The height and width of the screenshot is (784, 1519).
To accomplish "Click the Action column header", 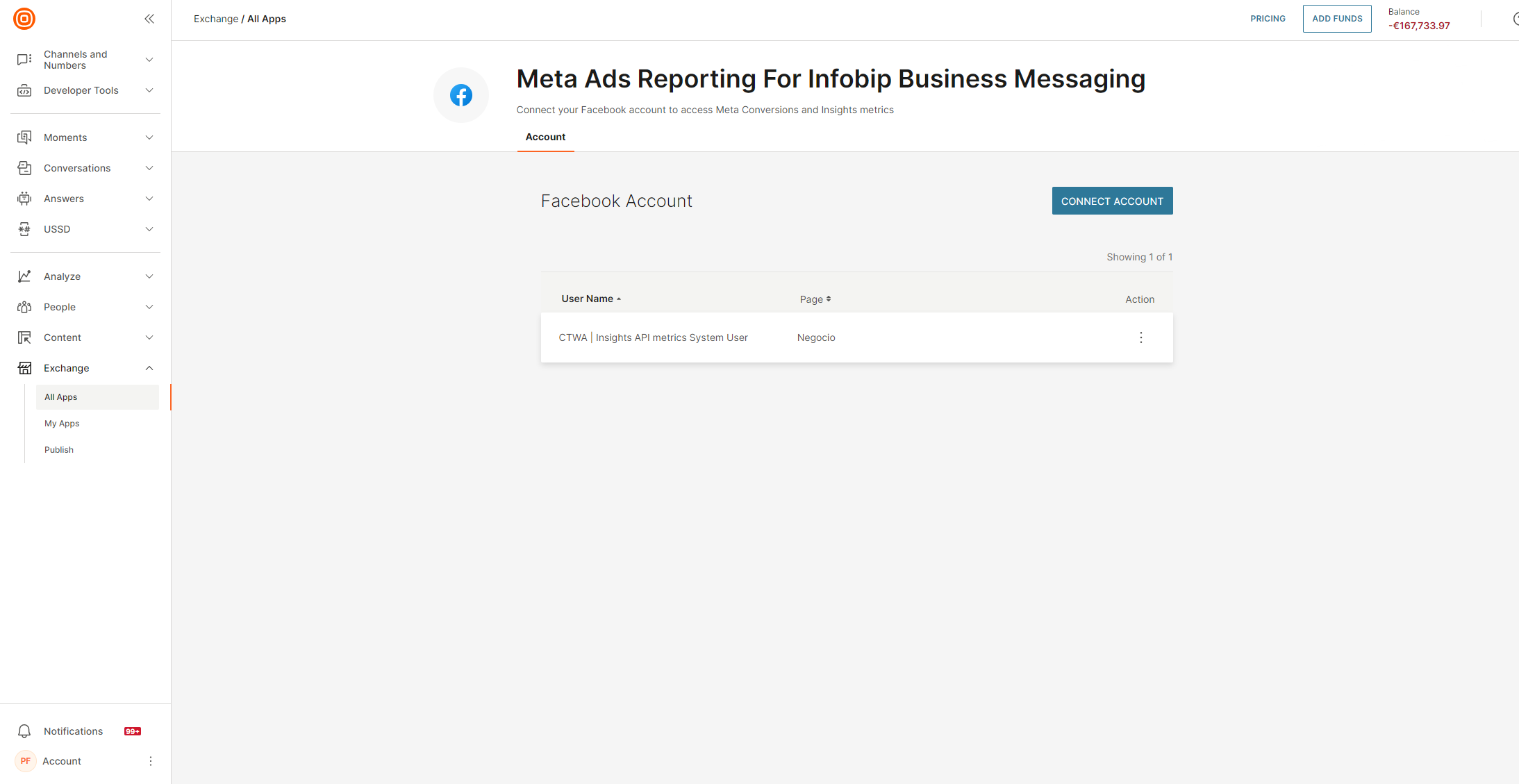I will (x=1140, y=299).
